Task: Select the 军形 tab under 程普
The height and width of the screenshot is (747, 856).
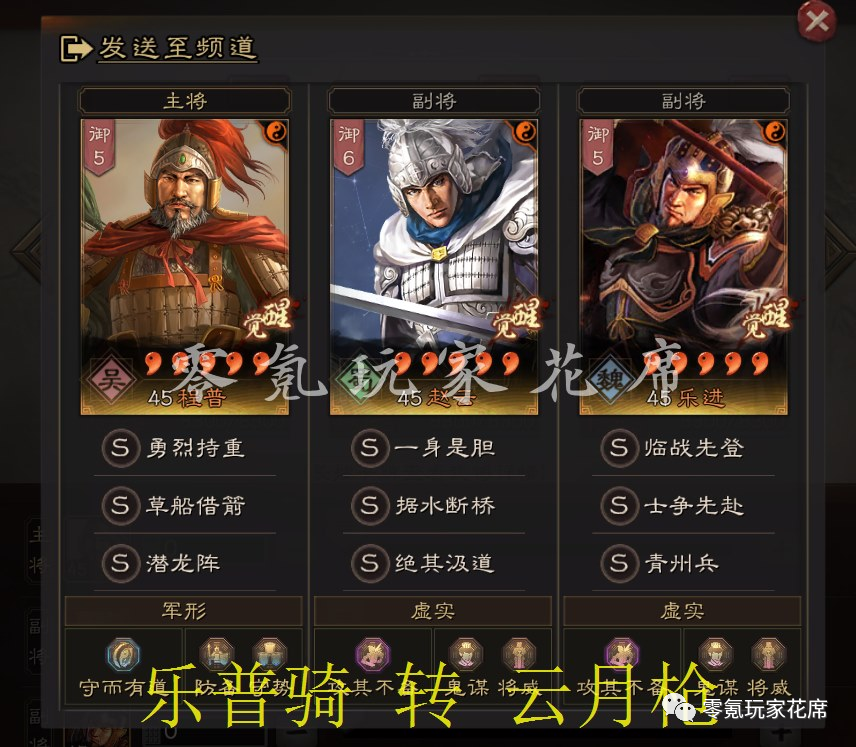Action: [x=183, y=610]
